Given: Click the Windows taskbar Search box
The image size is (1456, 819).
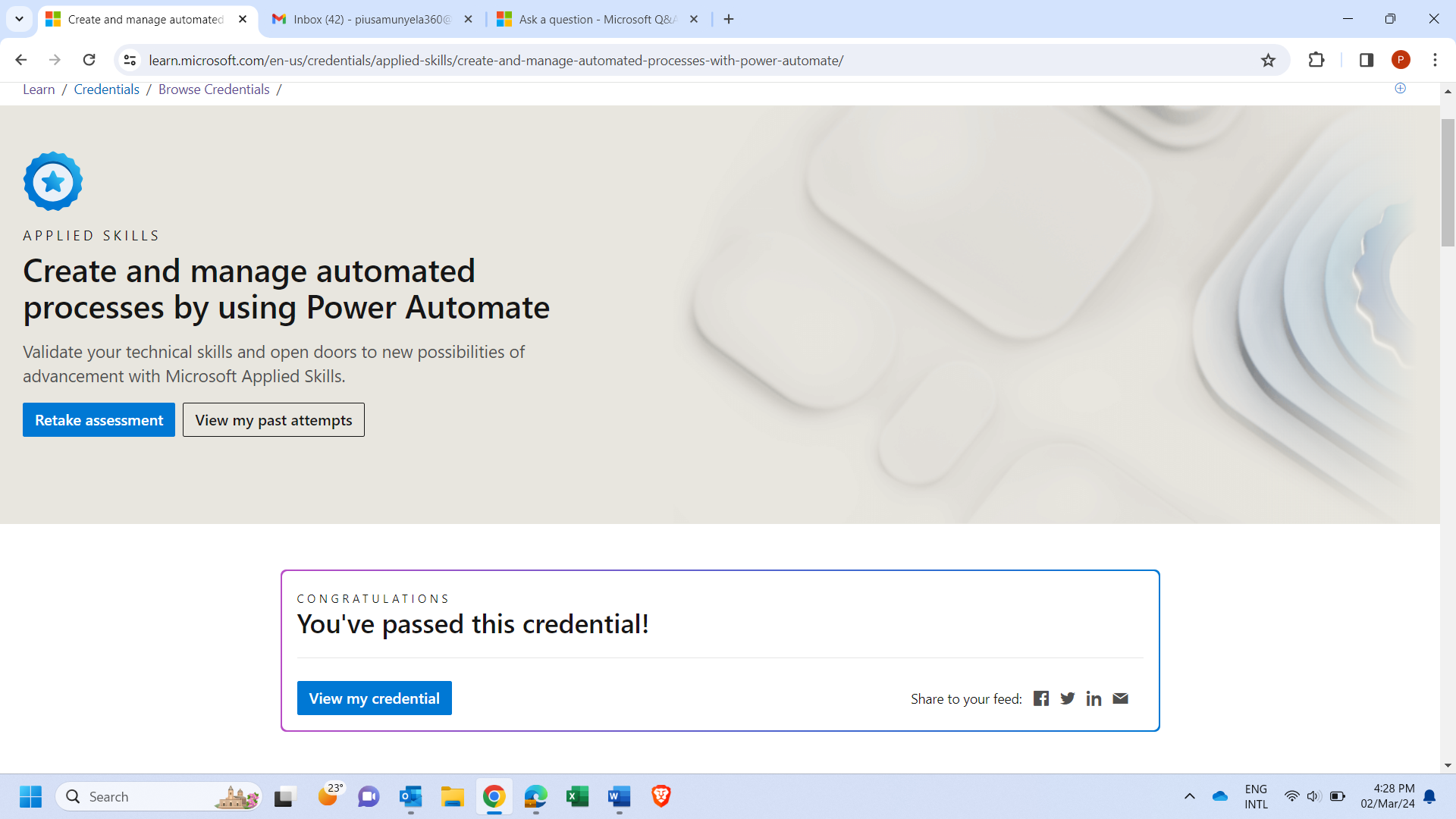Looking at the screenshot, I should [159, 796].
